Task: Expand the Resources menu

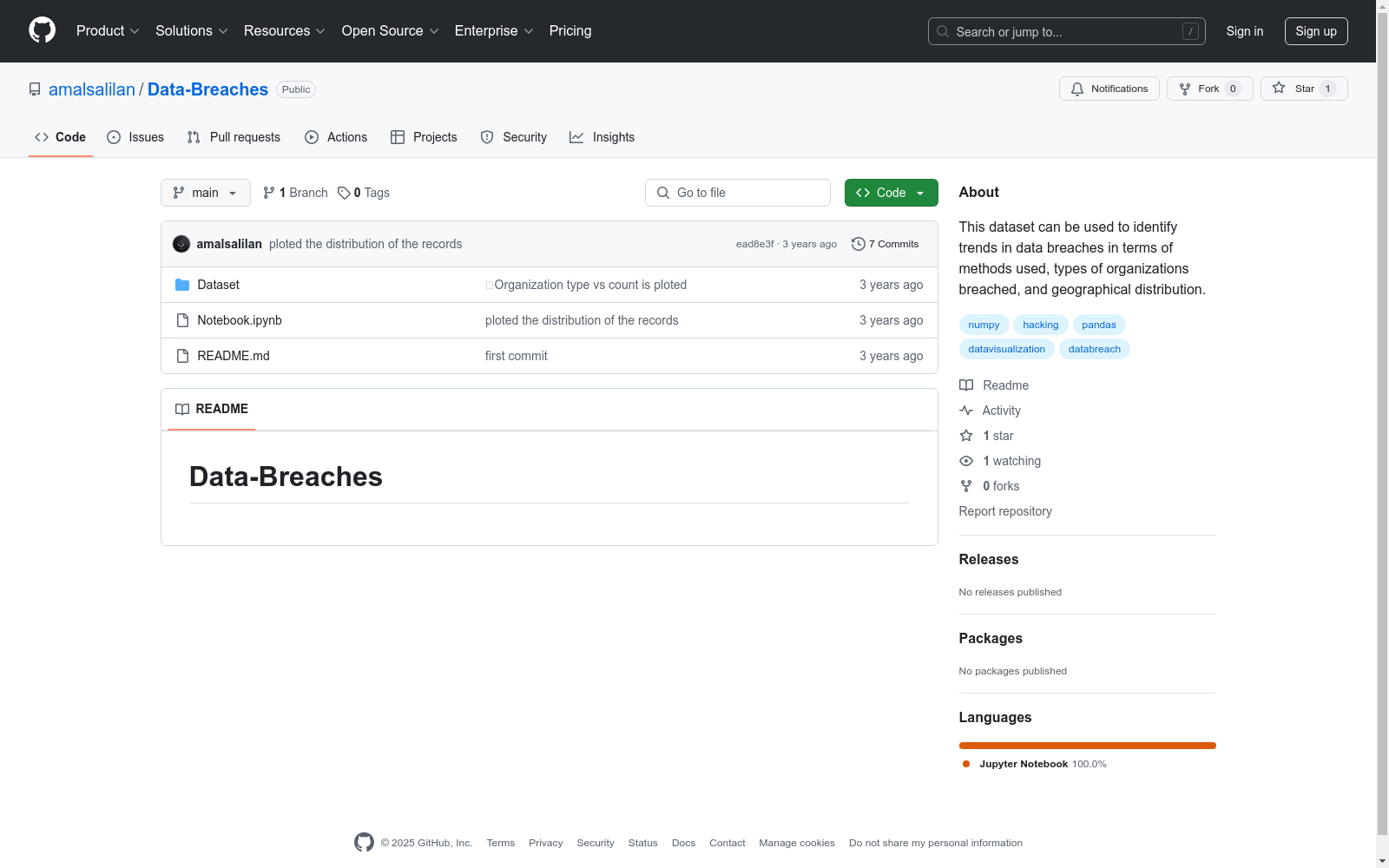Action: click(x=285, y=31)
